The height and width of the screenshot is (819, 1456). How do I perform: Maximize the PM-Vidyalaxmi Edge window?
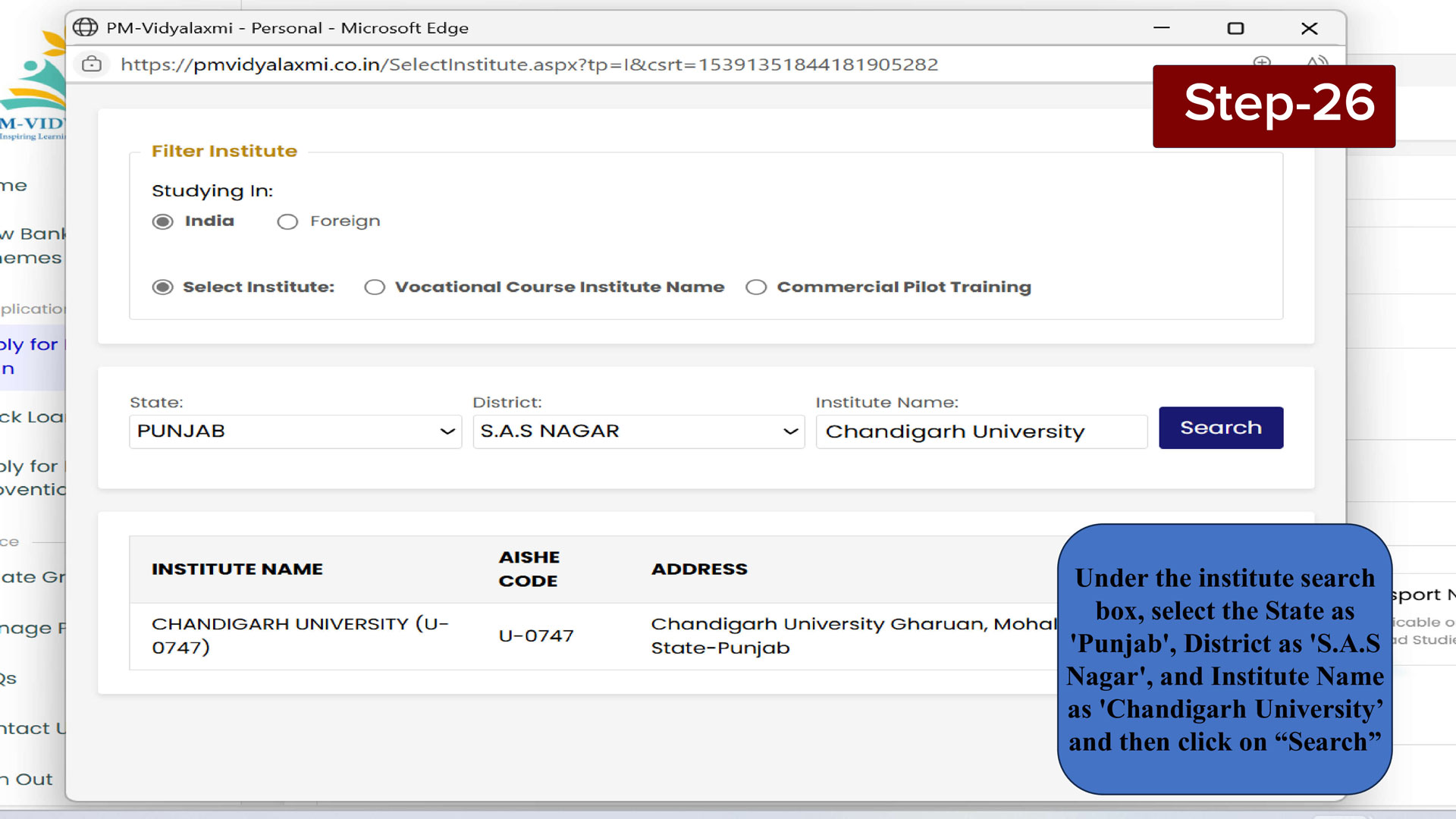tap(1235, 28)
